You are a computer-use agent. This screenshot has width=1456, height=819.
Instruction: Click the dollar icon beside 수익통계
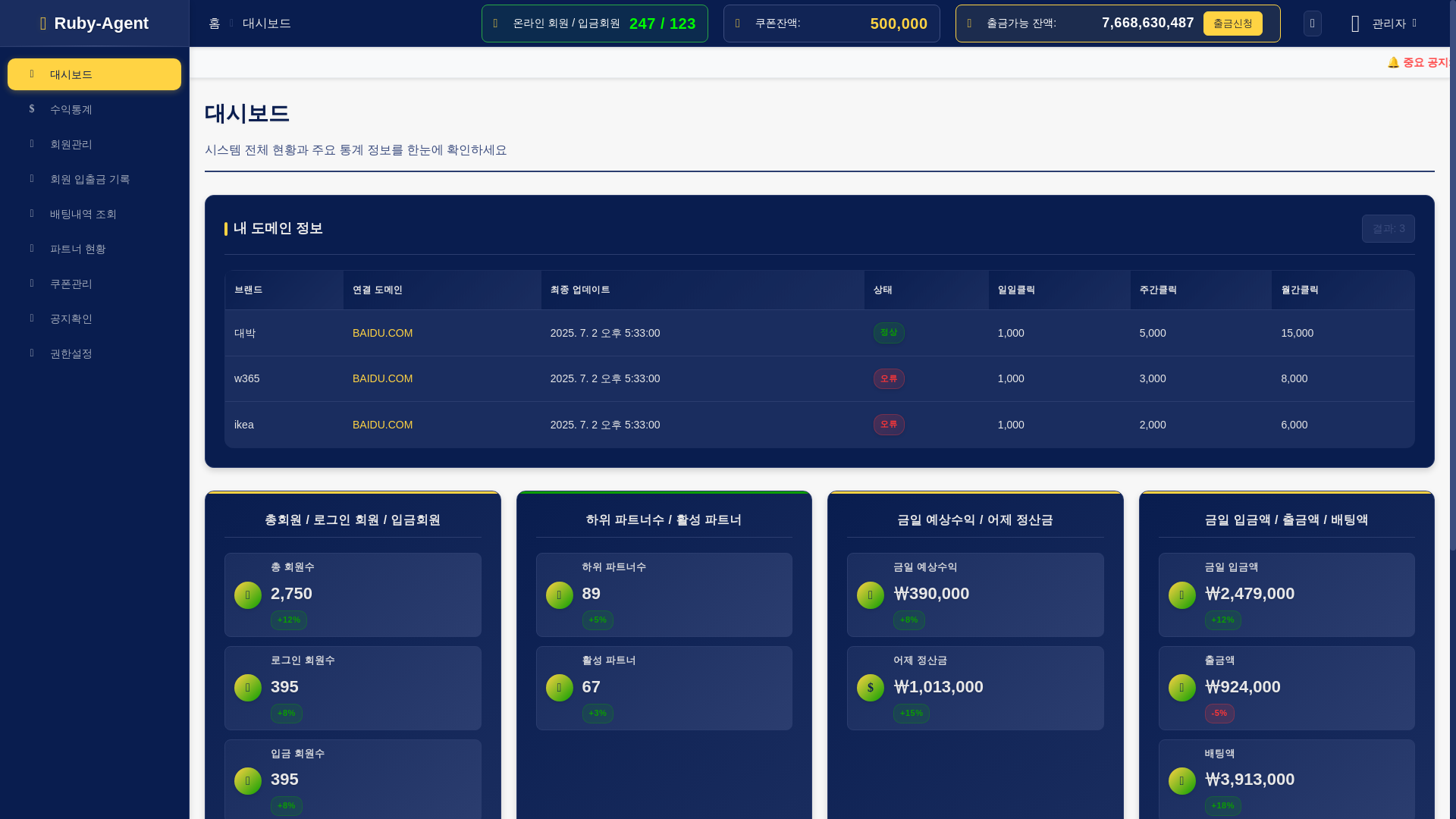tap(32, 109)
